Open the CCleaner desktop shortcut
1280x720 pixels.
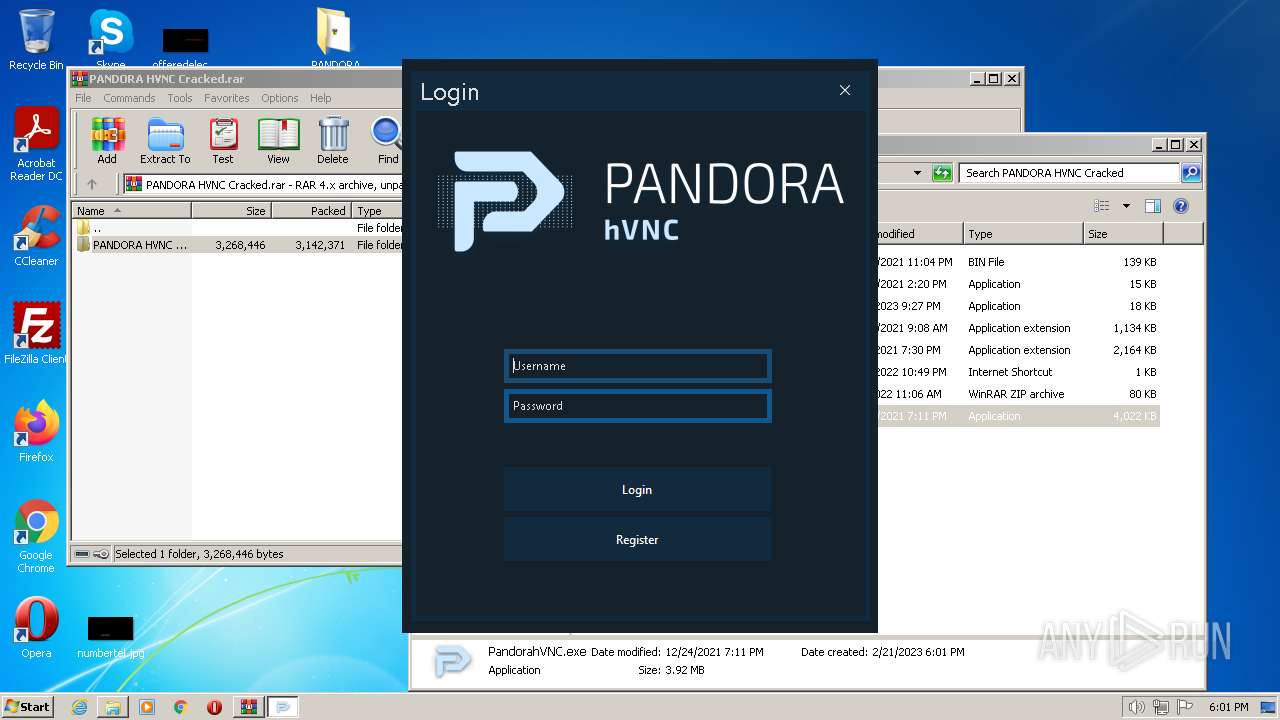[36, 237]
